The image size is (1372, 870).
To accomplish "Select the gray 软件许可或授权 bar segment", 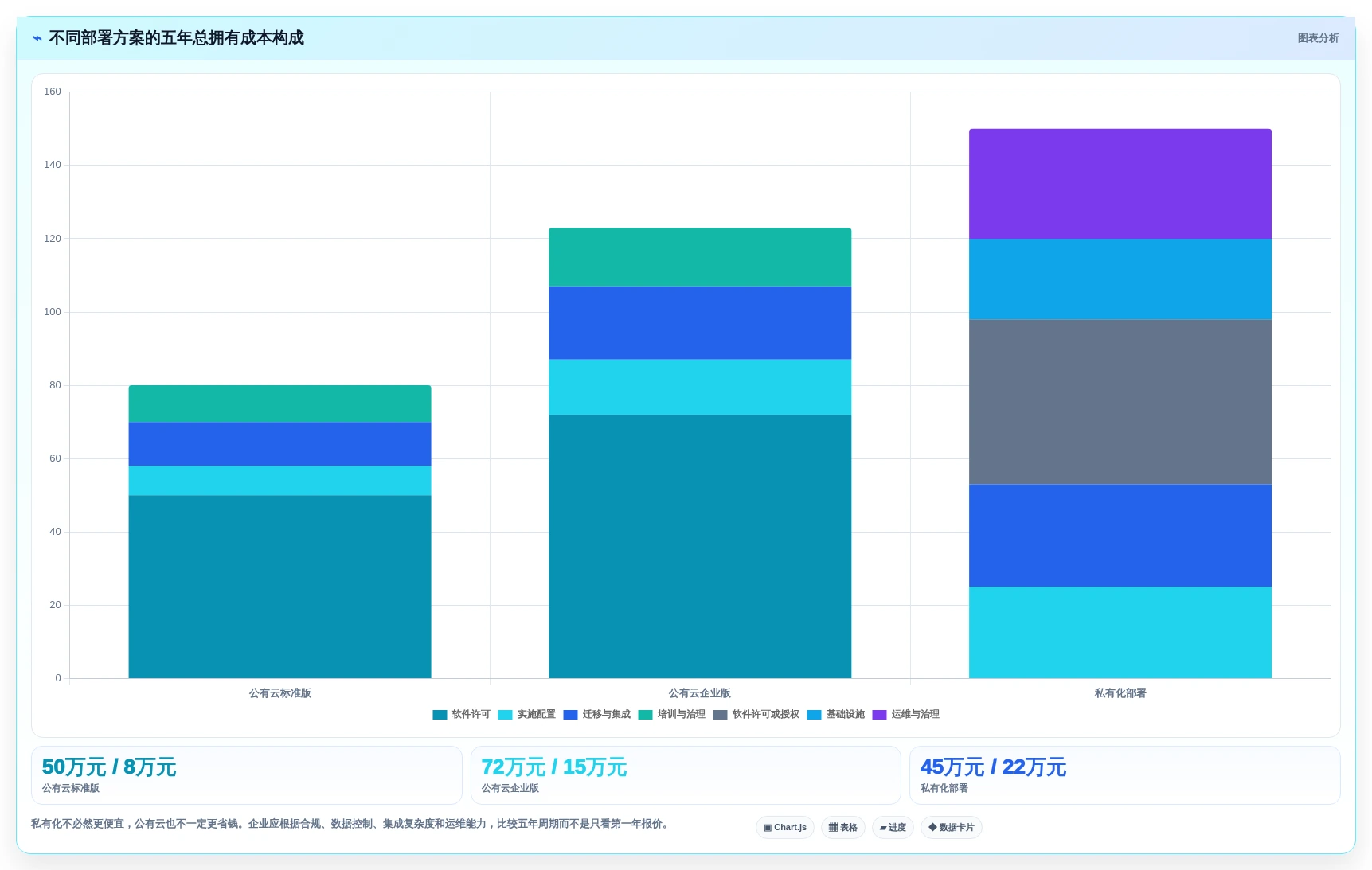I will pyautogui.click(x=1120, y=402).
